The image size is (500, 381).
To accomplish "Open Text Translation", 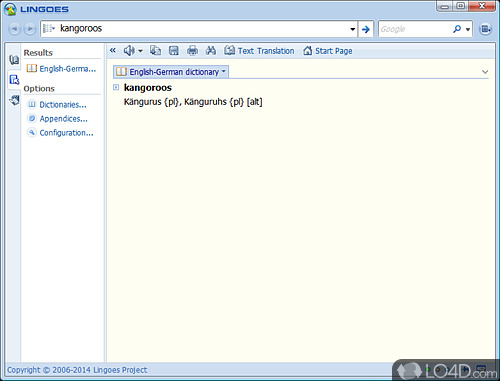I will [x=259, y=51].
